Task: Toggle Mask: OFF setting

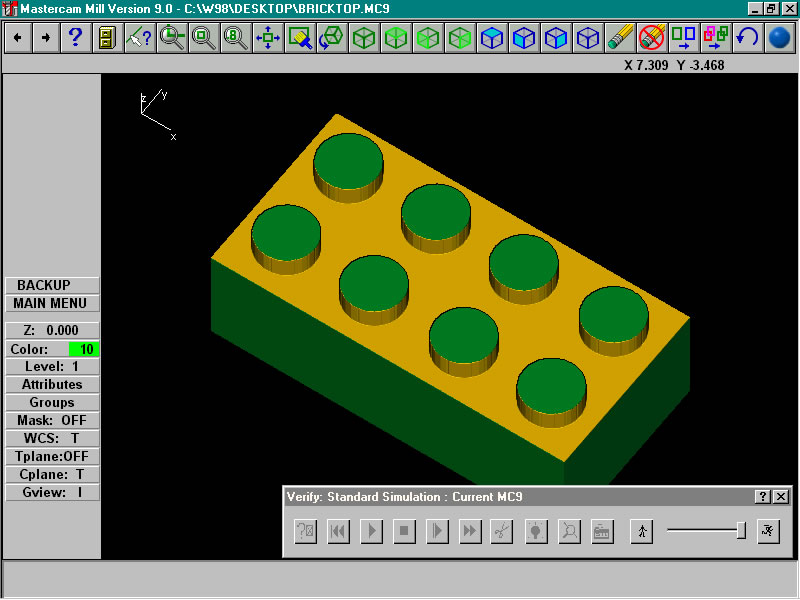Action: tap(52, 420)
